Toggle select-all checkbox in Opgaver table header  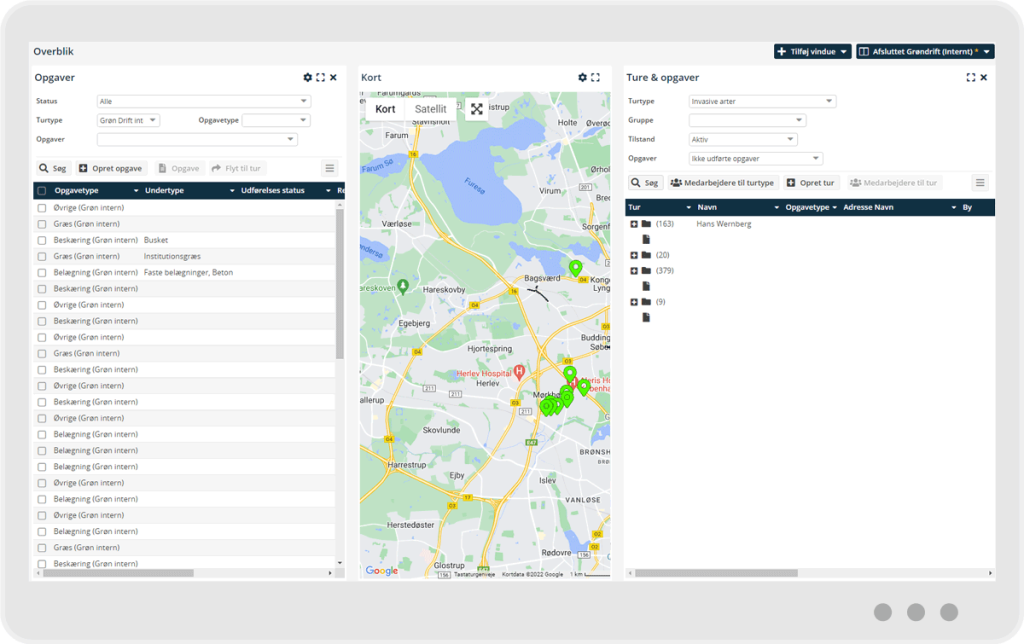[x=42, y=191]
